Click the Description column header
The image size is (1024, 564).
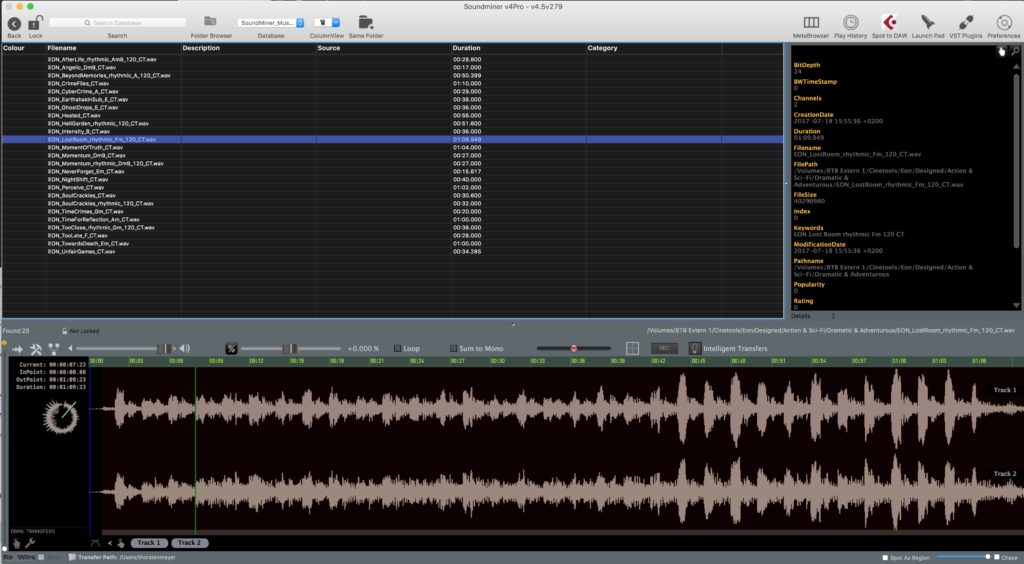(248, 48)
